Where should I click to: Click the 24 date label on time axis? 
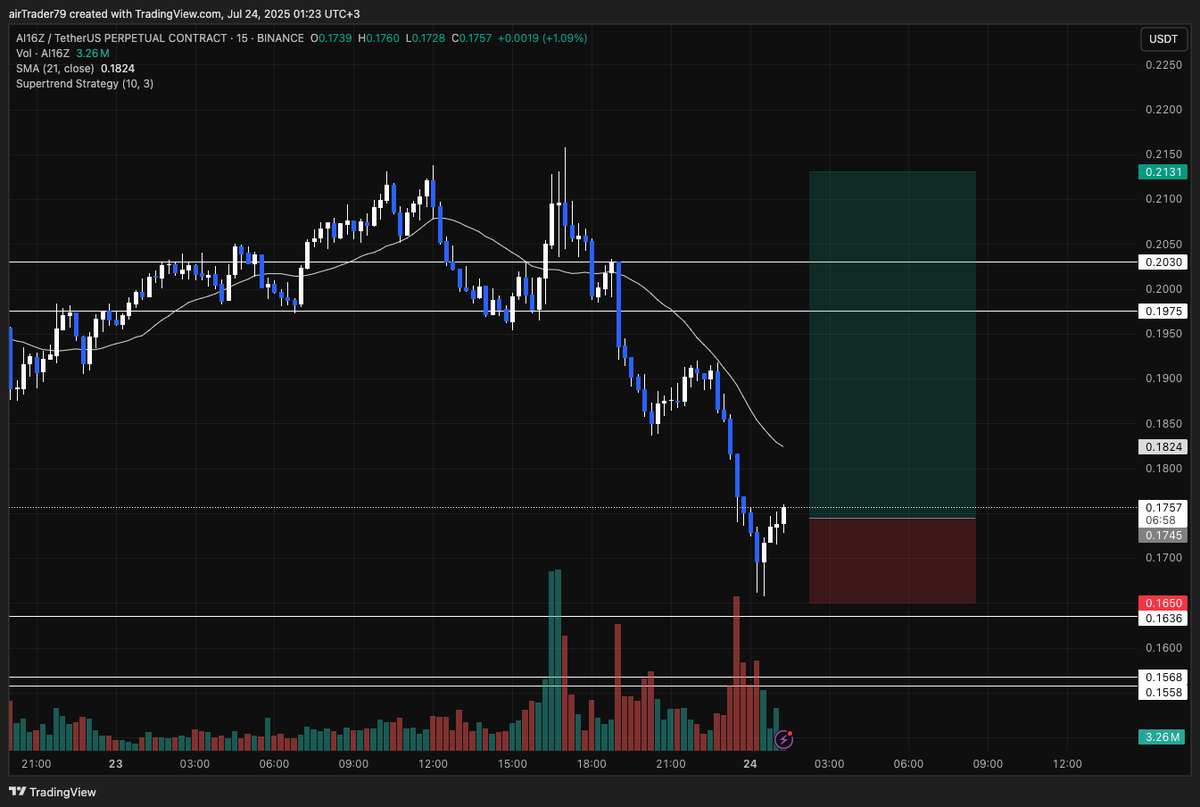pyautogui.click(x=751, y=764)
